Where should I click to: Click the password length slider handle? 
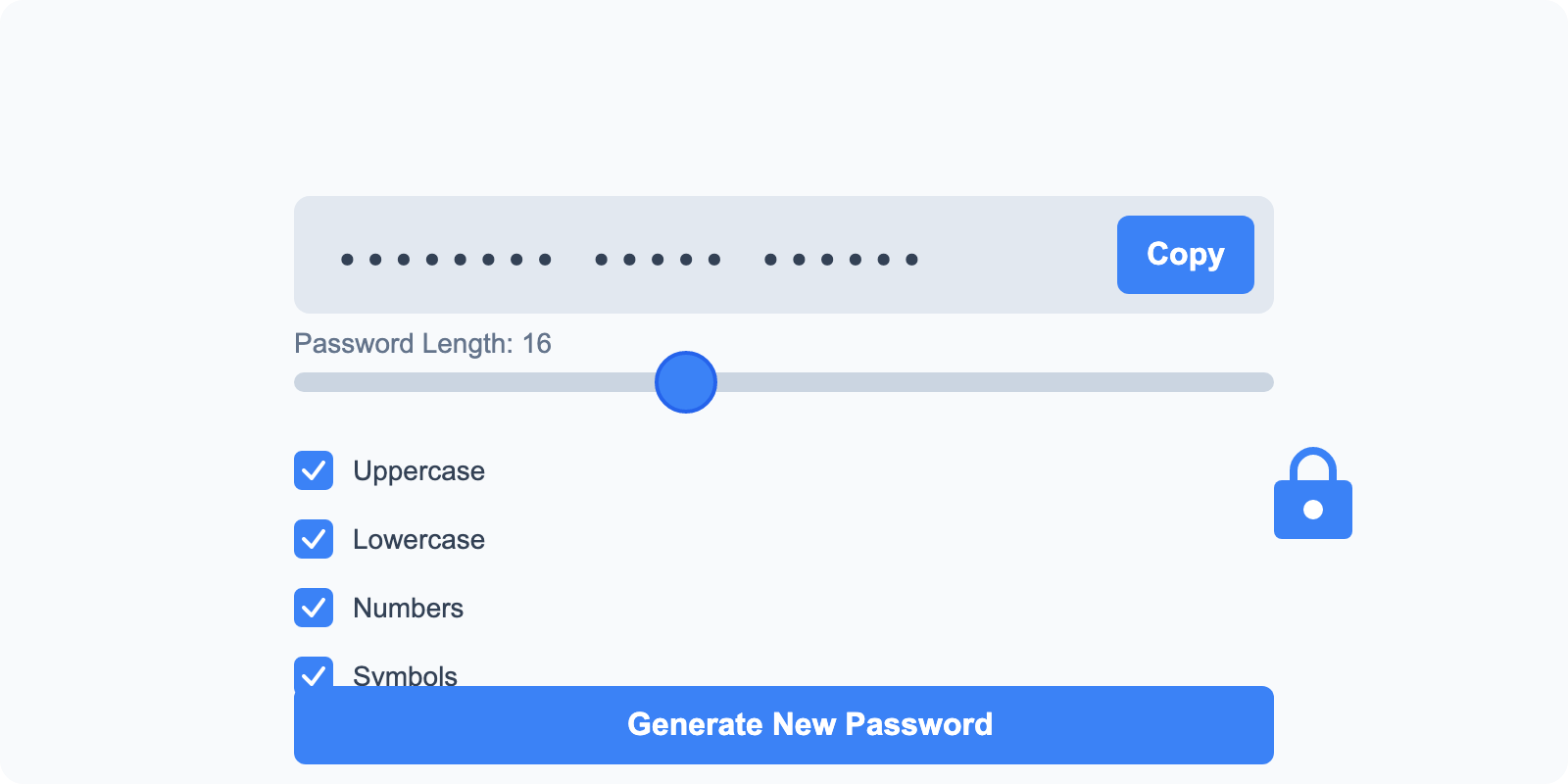click(685, 382)
